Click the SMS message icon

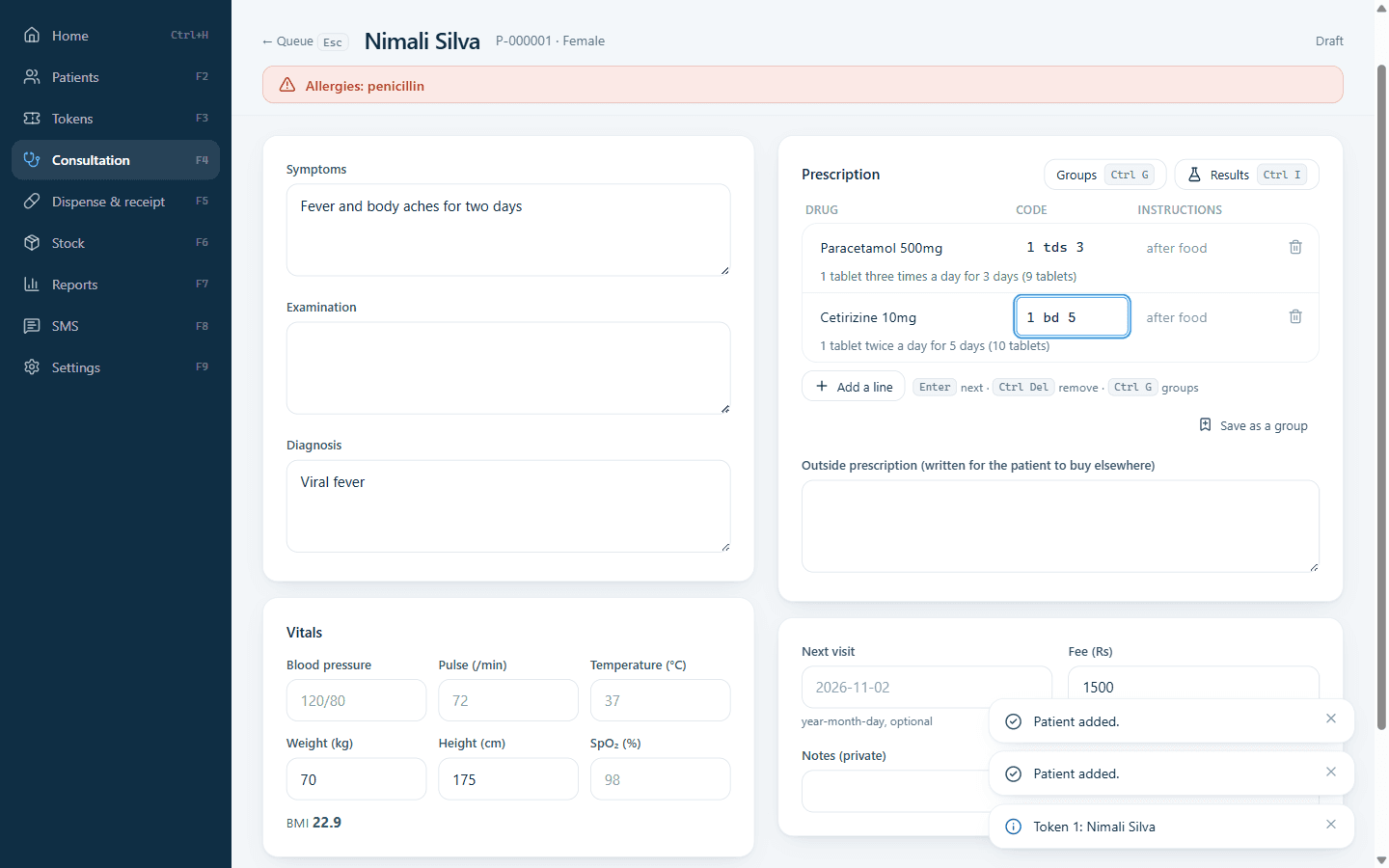tap(32, 326)
